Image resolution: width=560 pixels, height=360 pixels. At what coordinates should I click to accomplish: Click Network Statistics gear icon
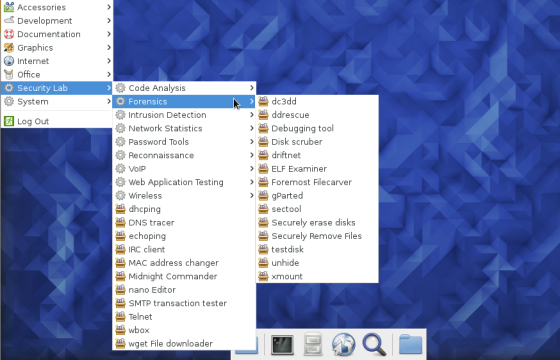point(120,128)
